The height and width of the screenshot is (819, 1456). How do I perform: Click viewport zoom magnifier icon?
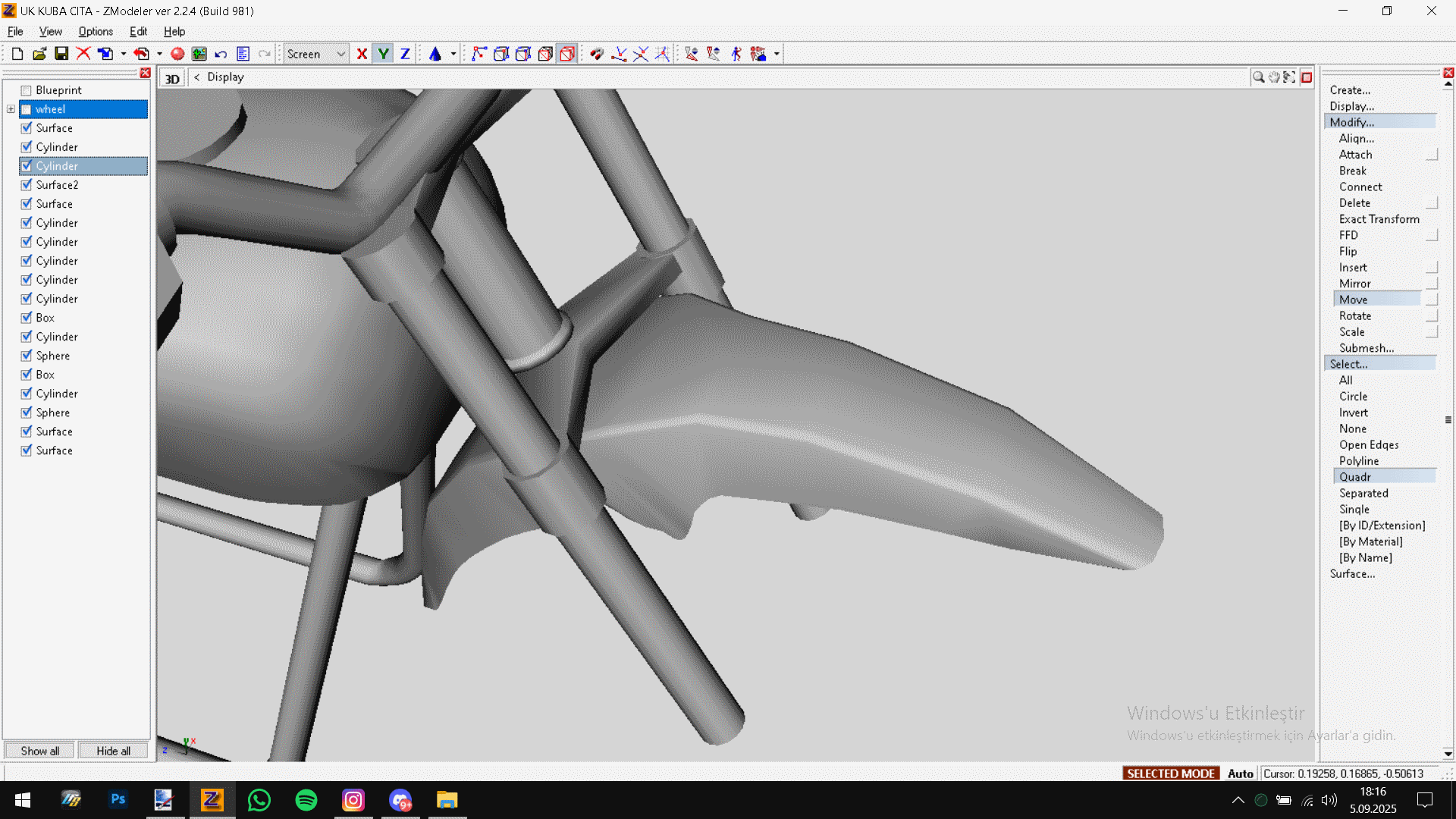point(1258,77)
